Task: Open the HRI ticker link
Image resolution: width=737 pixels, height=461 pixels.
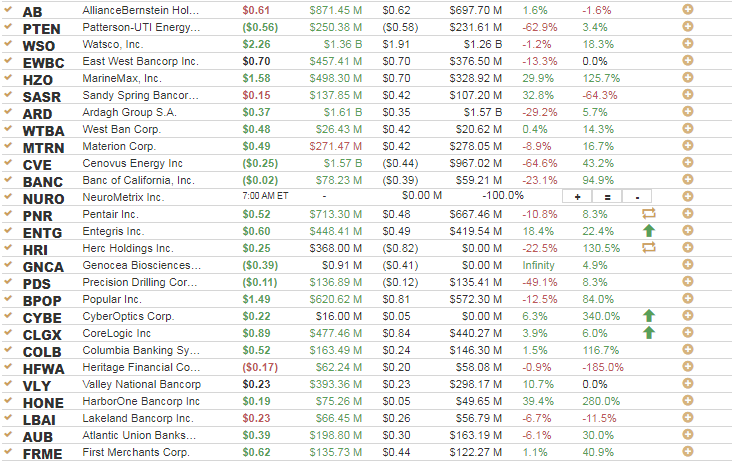Action: (35, 250)
